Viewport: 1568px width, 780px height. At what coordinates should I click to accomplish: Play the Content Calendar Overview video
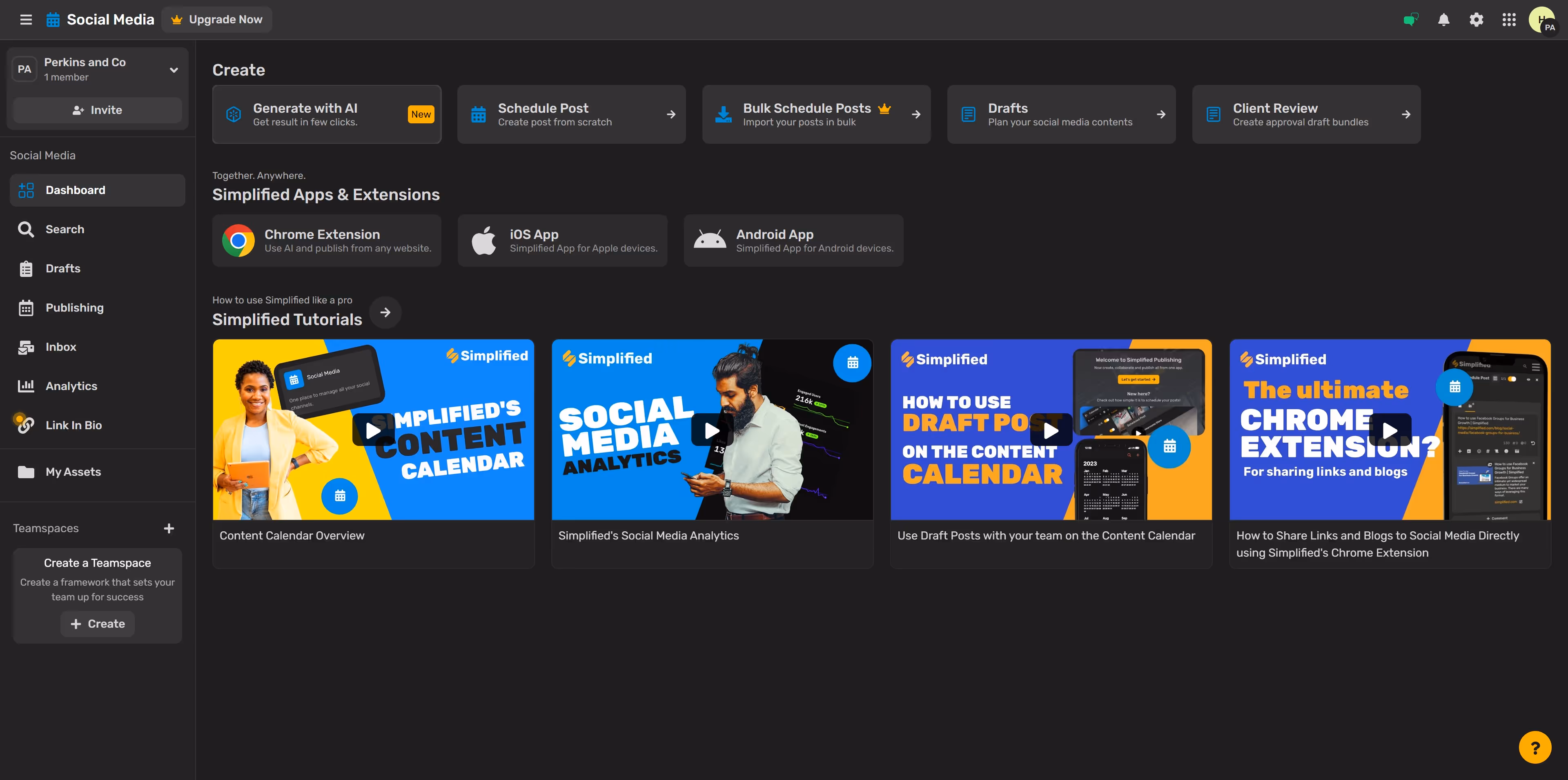coord(373,430)
